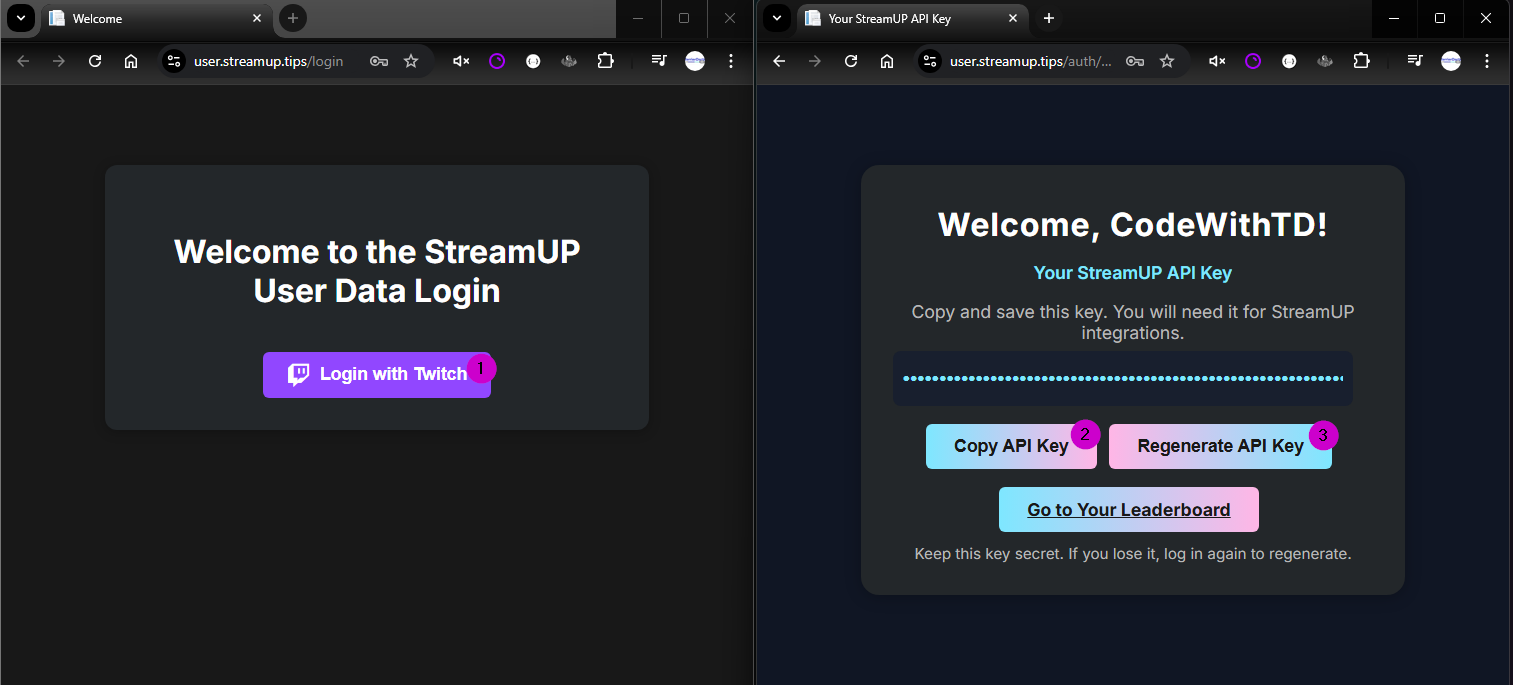Open the tab list dropdown in right window
The image size is (1513, 685).
tap(776, 18)
